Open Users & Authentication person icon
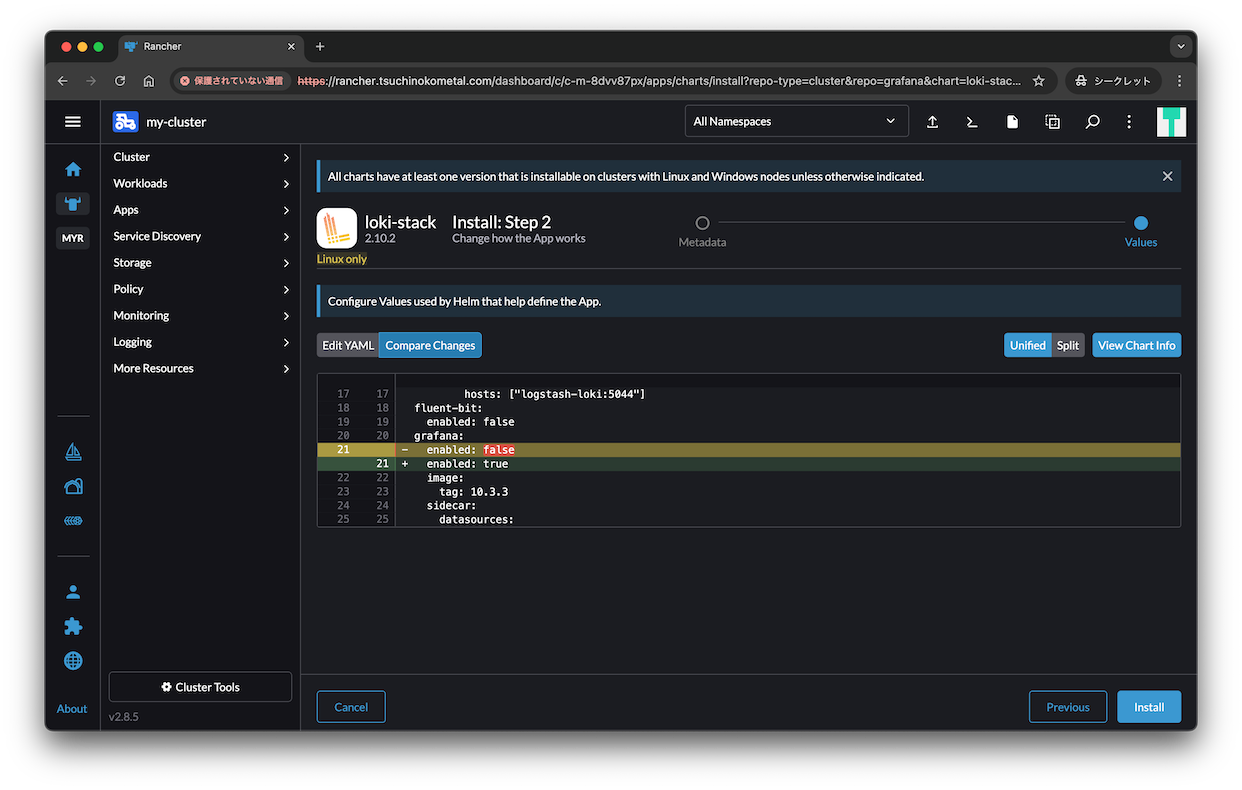This screenshot has height=790, width=1242. coord(73,592)
